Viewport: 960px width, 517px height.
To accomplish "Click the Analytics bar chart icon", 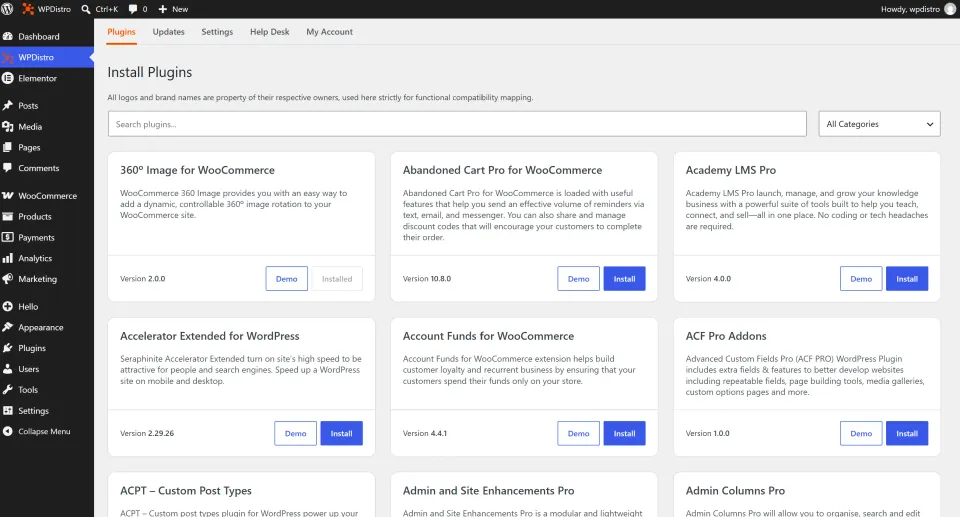I will click(8, 258).
